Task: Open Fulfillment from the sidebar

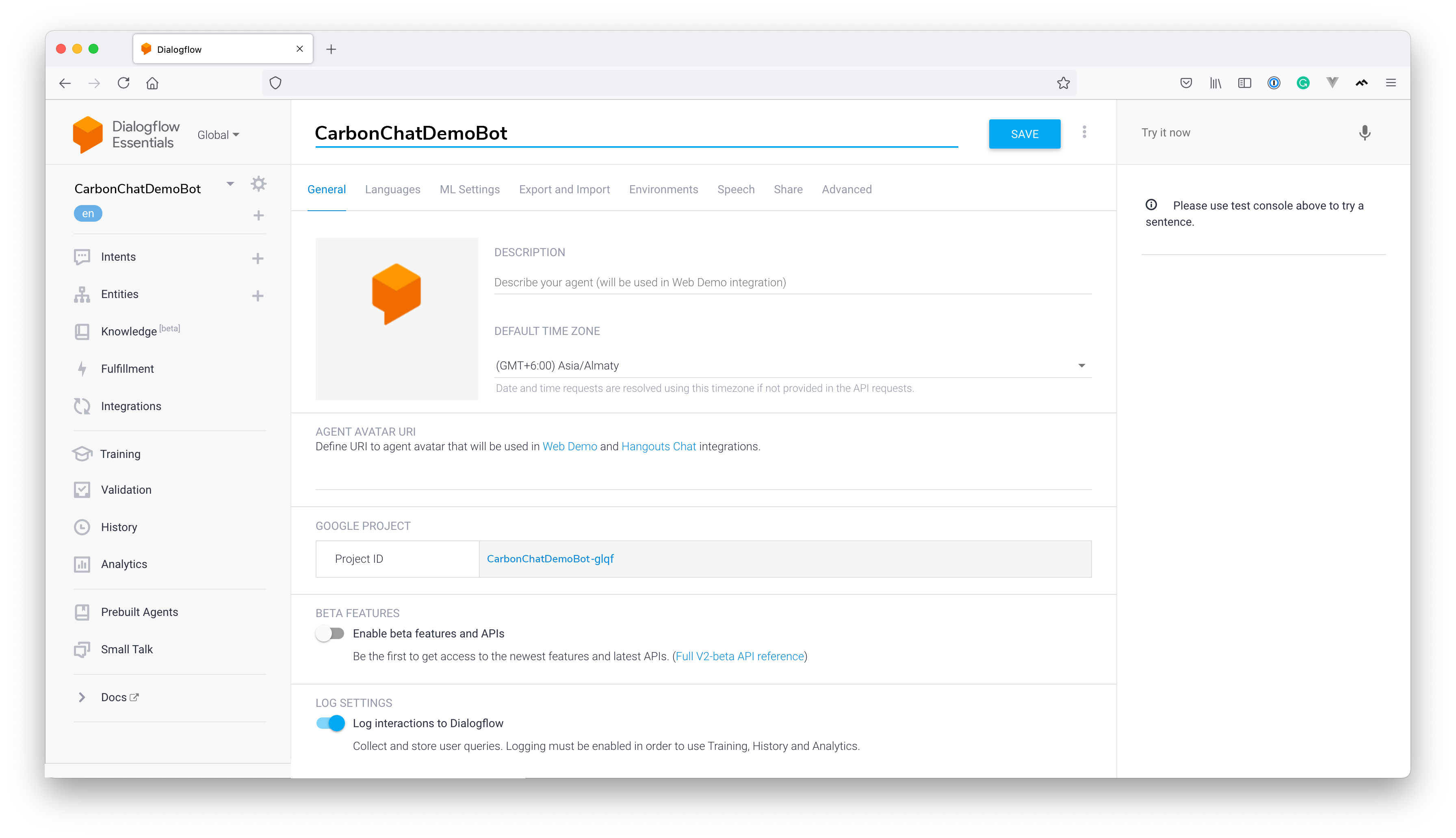Action: pyautogui.click(x=127, y=369)
